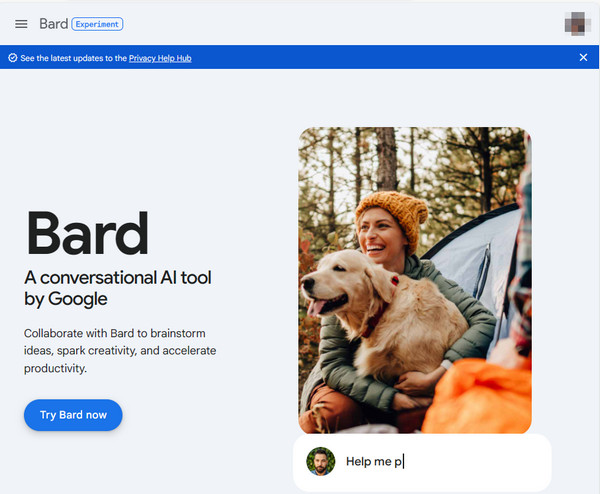Viewport: 600px width, 494px height.
Task: Click the camping woman and dog photo
Action: click(x=415, y=280)
